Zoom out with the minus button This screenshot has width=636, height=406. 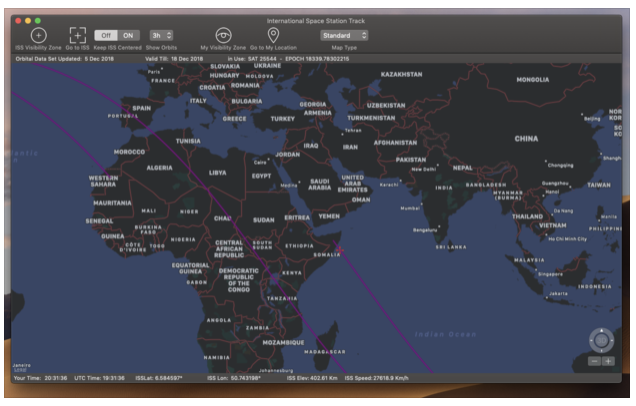[594, 361]
